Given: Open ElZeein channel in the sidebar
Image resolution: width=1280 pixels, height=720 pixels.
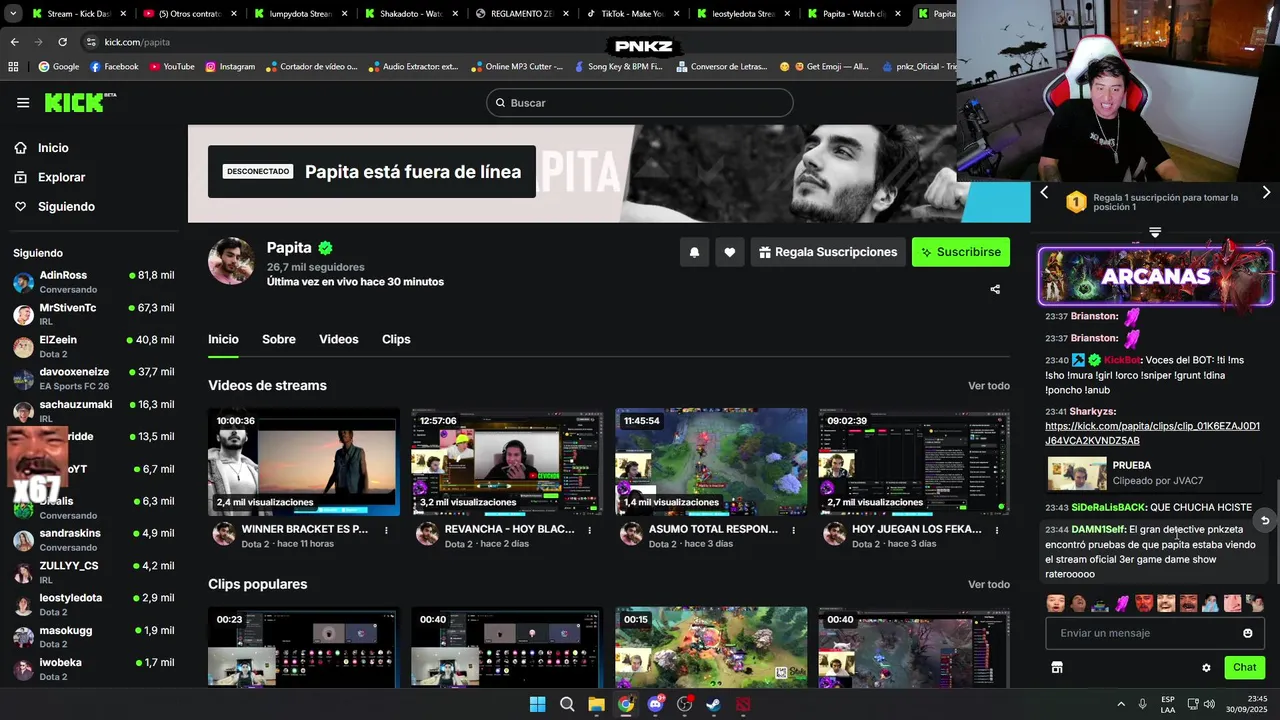Looking at the screenshot, I should click(93, 346).
